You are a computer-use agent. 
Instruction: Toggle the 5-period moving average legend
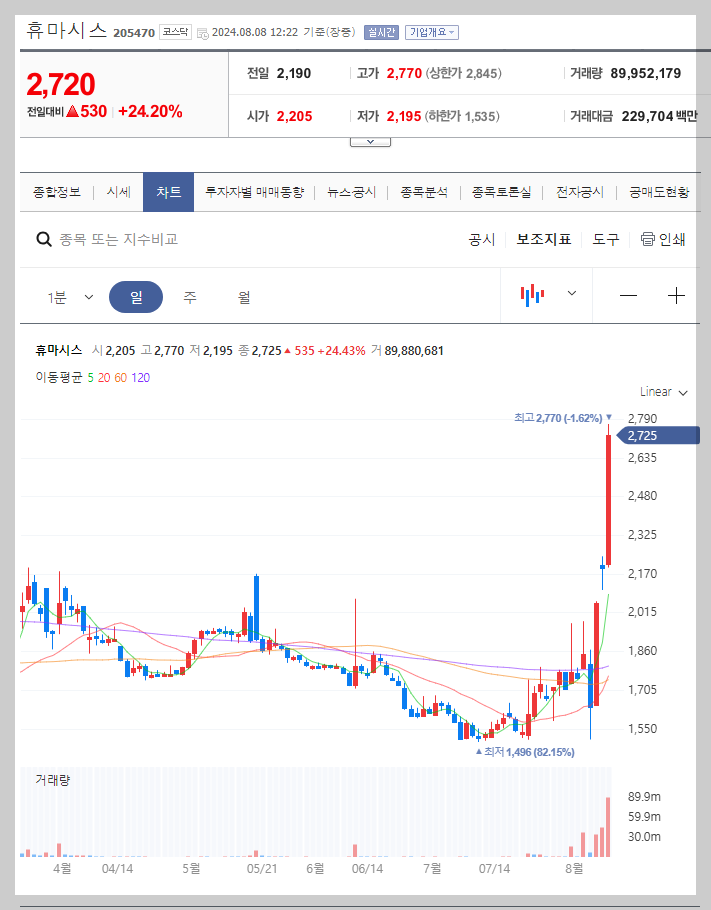coord(89,376)
